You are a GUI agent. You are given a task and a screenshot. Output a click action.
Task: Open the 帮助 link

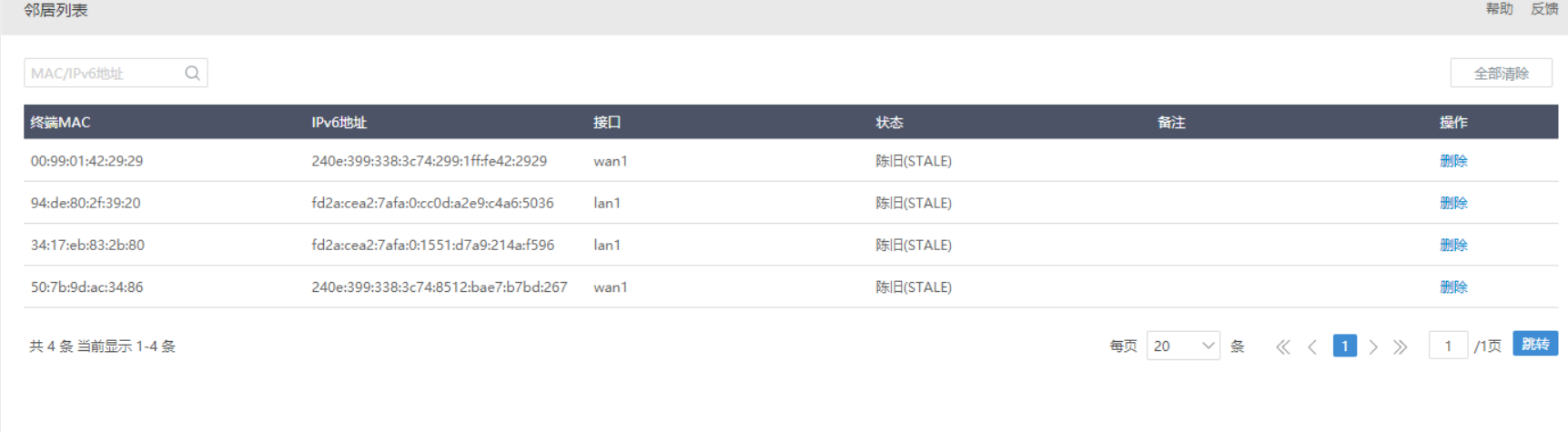coord(1499,9)
